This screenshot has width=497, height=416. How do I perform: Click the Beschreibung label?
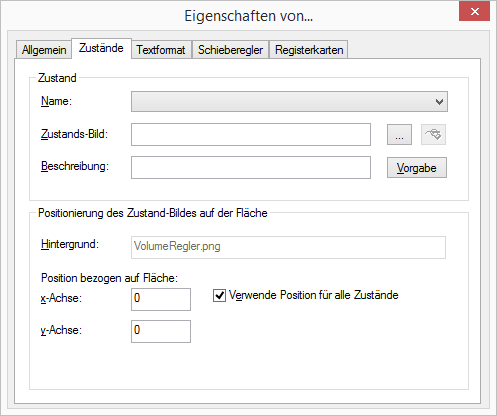[75, 166]
